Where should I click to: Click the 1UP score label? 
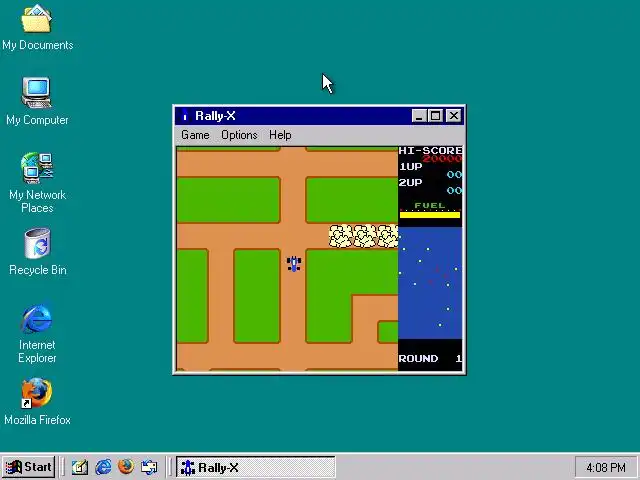point(411,167)
